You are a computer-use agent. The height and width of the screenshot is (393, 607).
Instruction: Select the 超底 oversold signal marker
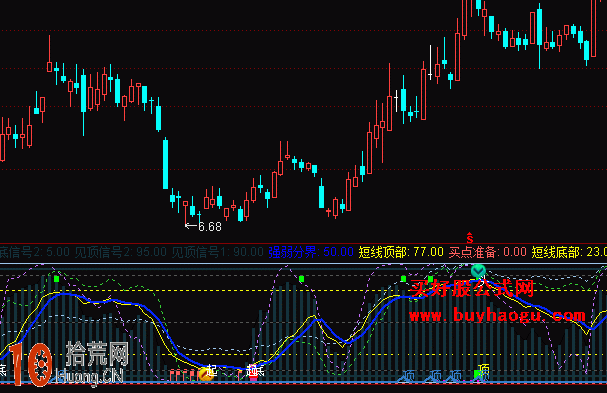(x=255, y=371)
